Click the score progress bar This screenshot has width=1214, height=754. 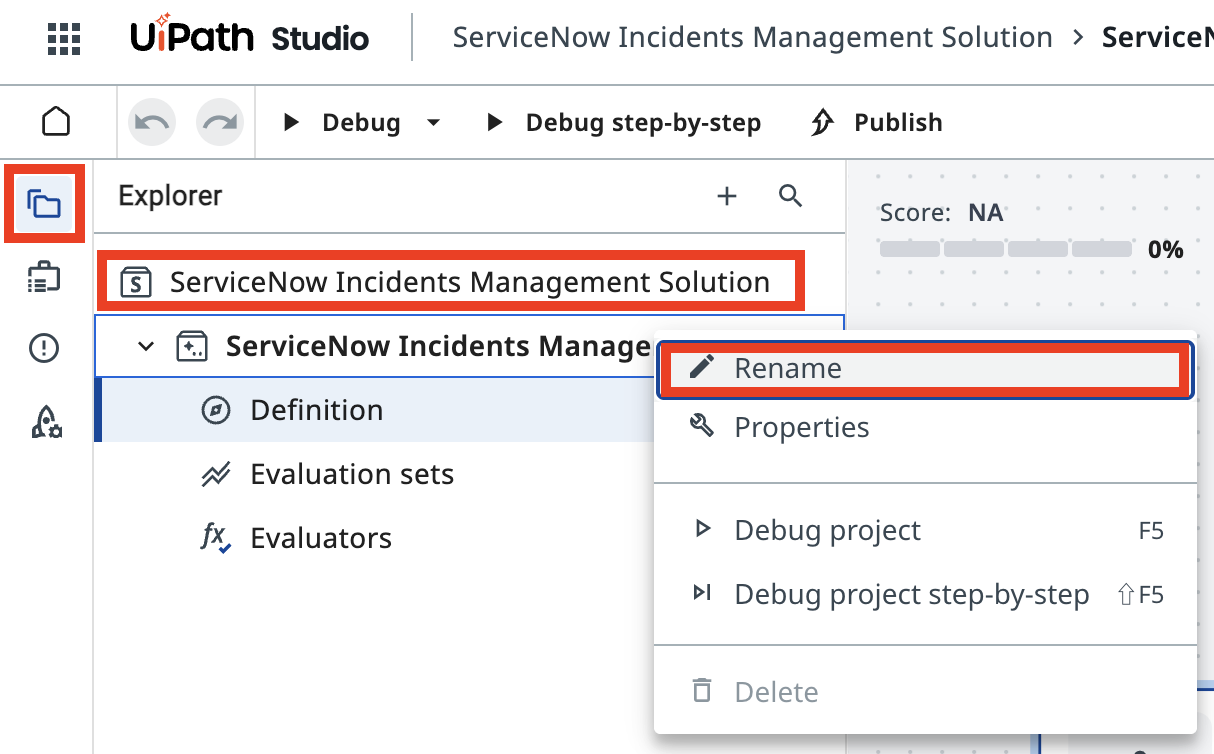tap(1006, 249)
